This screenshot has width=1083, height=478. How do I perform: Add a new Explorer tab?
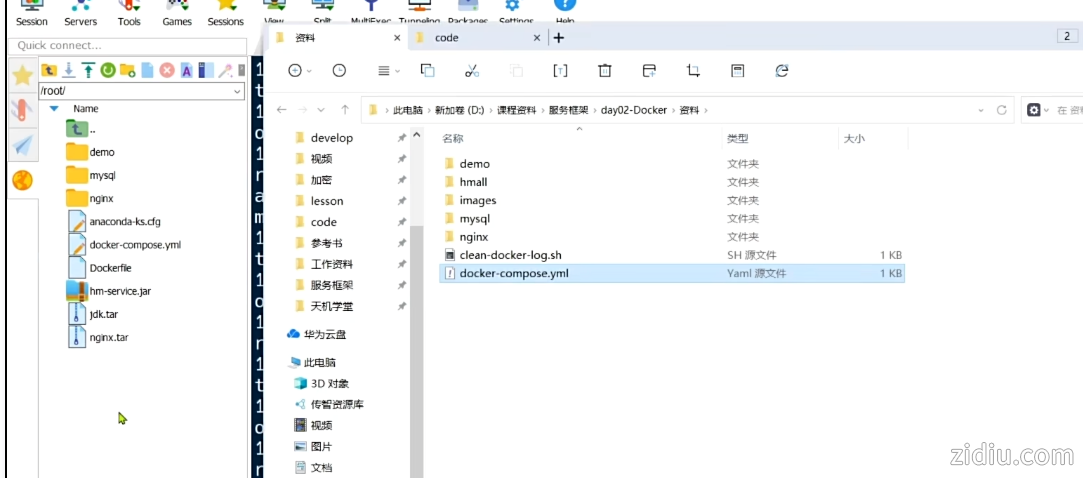click(559, 38)
